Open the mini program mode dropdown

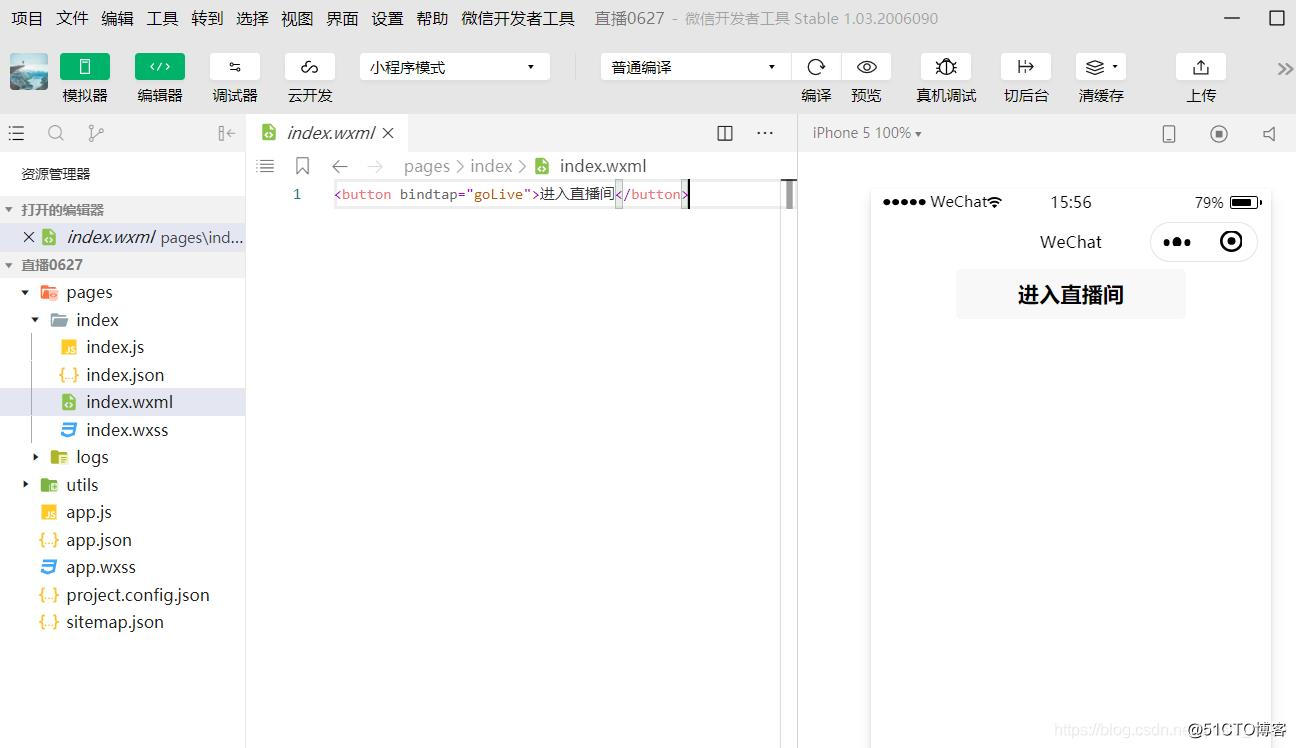tap(455, 67)
